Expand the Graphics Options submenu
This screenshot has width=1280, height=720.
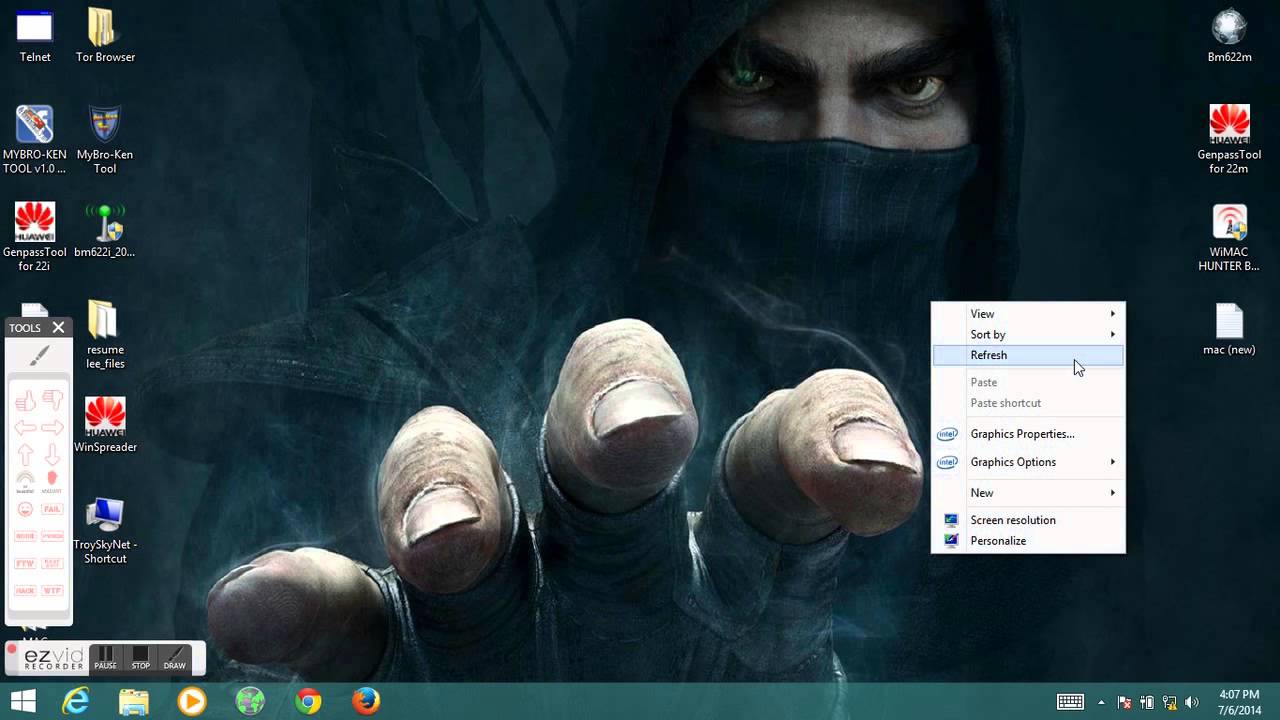tap(1028, 462)
